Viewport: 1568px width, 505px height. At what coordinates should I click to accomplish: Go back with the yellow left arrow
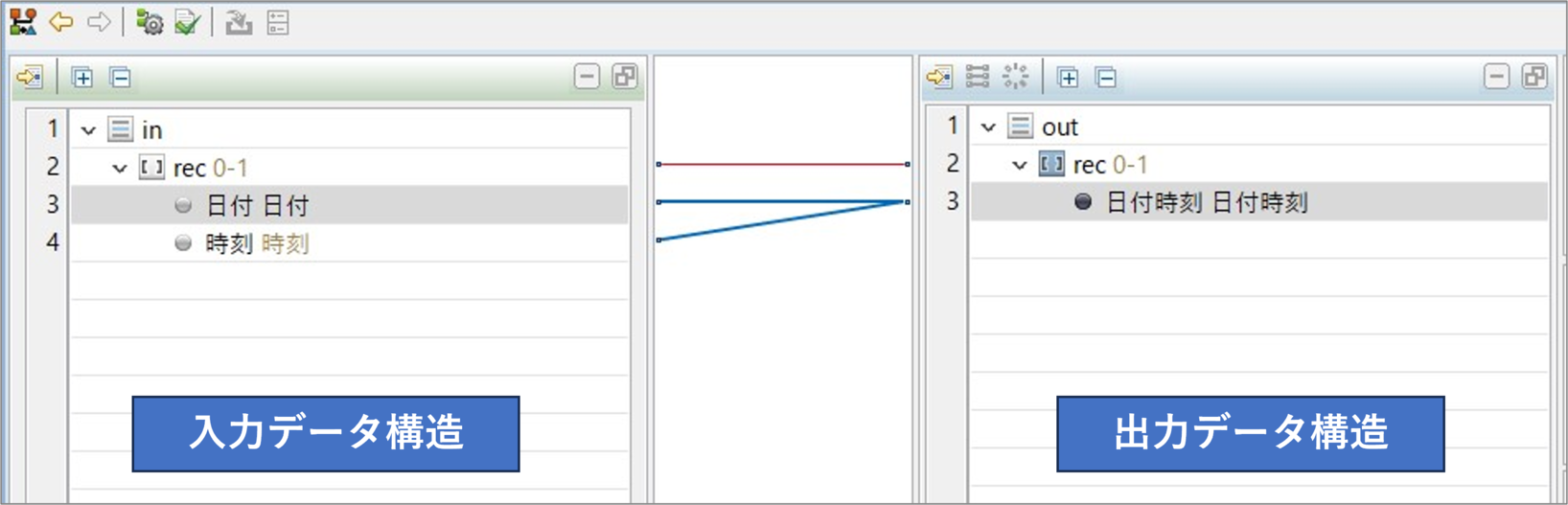[61, 22]
